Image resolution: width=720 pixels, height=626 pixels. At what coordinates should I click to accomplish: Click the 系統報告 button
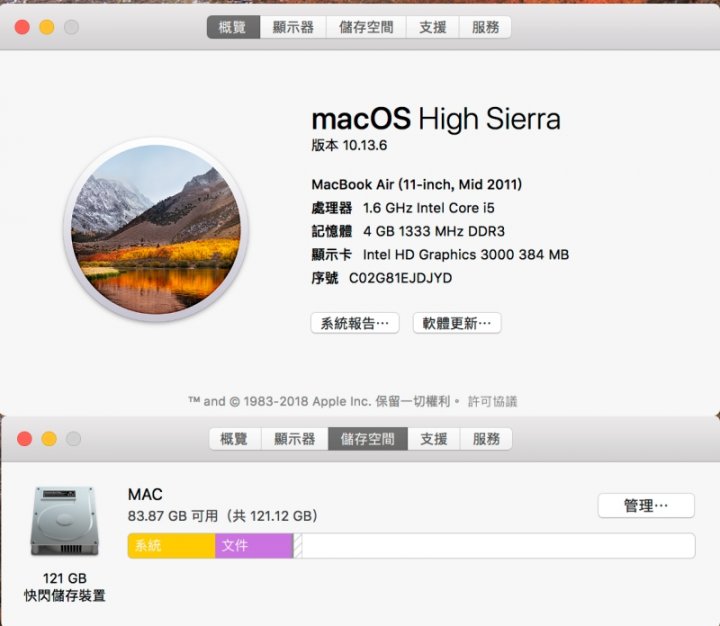coord(354,323)
